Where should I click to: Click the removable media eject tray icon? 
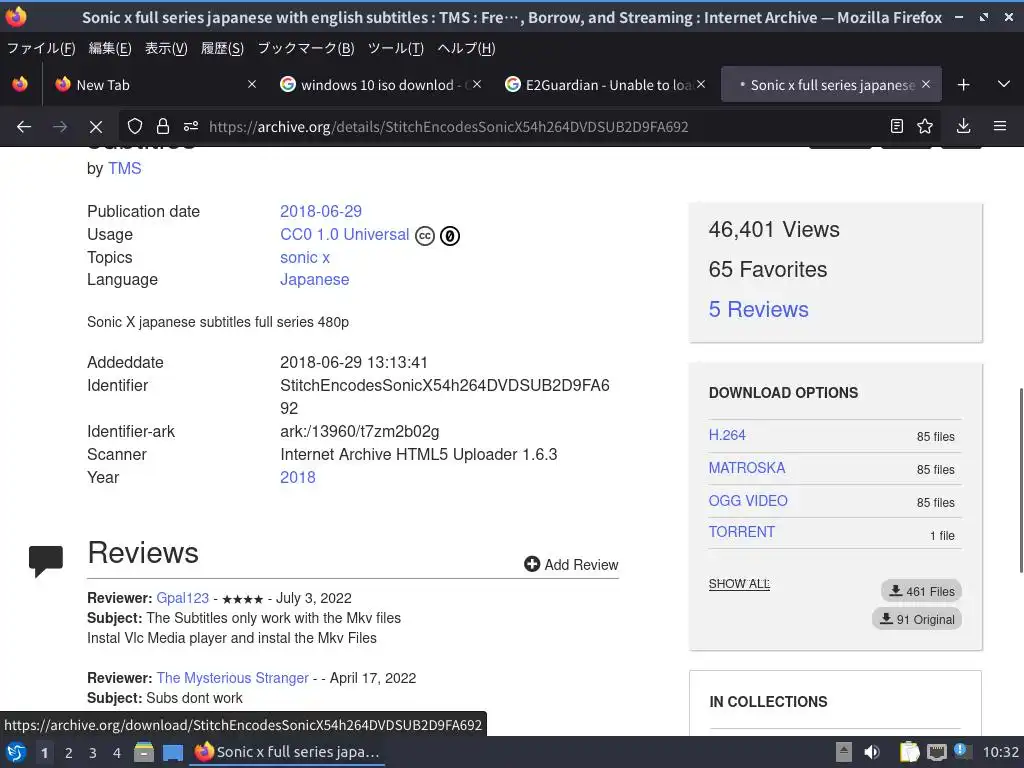click(844, 752)
